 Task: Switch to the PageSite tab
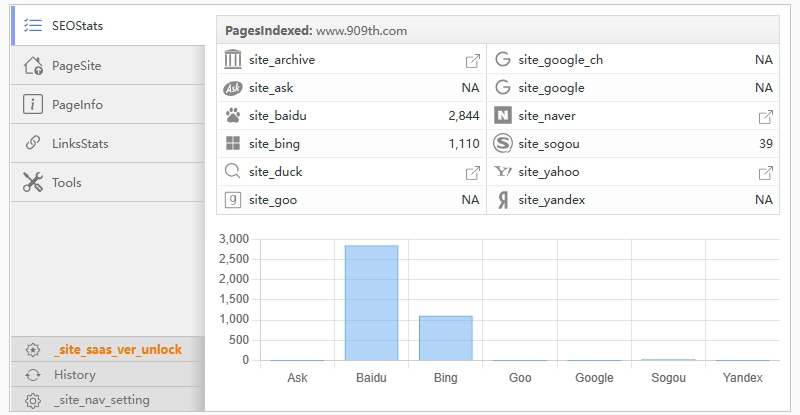tap(76, 66)
